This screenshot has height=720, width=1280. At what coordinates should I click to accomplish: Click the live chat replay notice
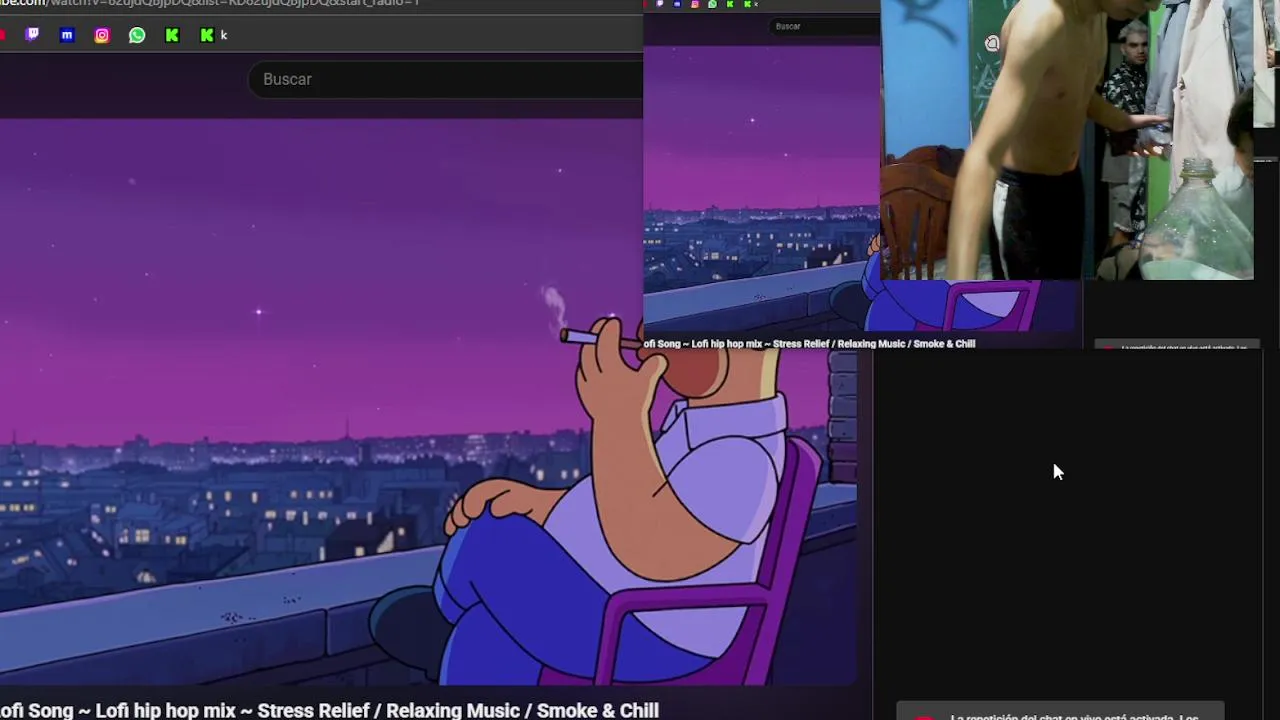tap(1060, 713)
